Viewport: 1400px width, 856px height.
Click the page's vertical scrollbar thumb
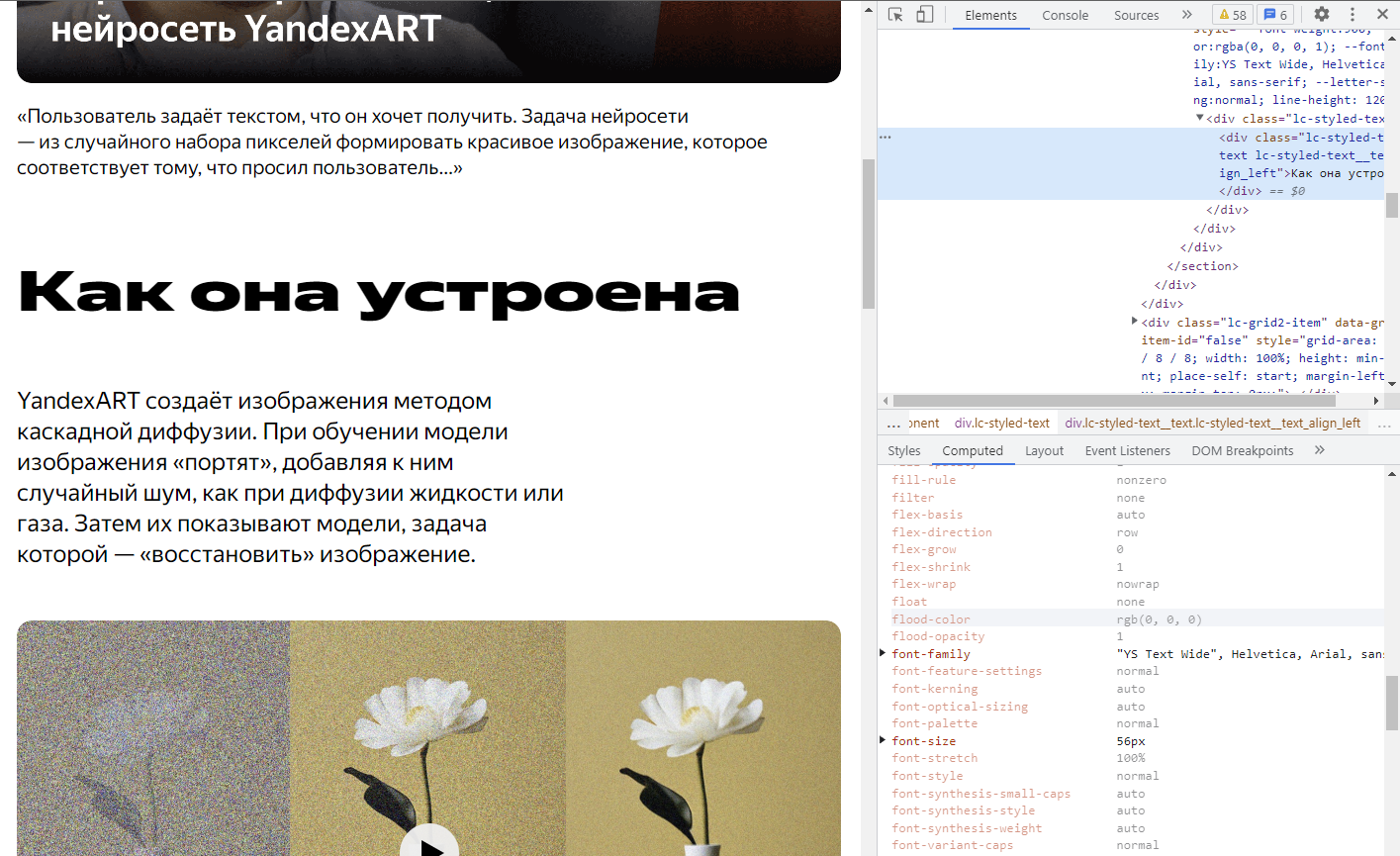tap(869, 234)
